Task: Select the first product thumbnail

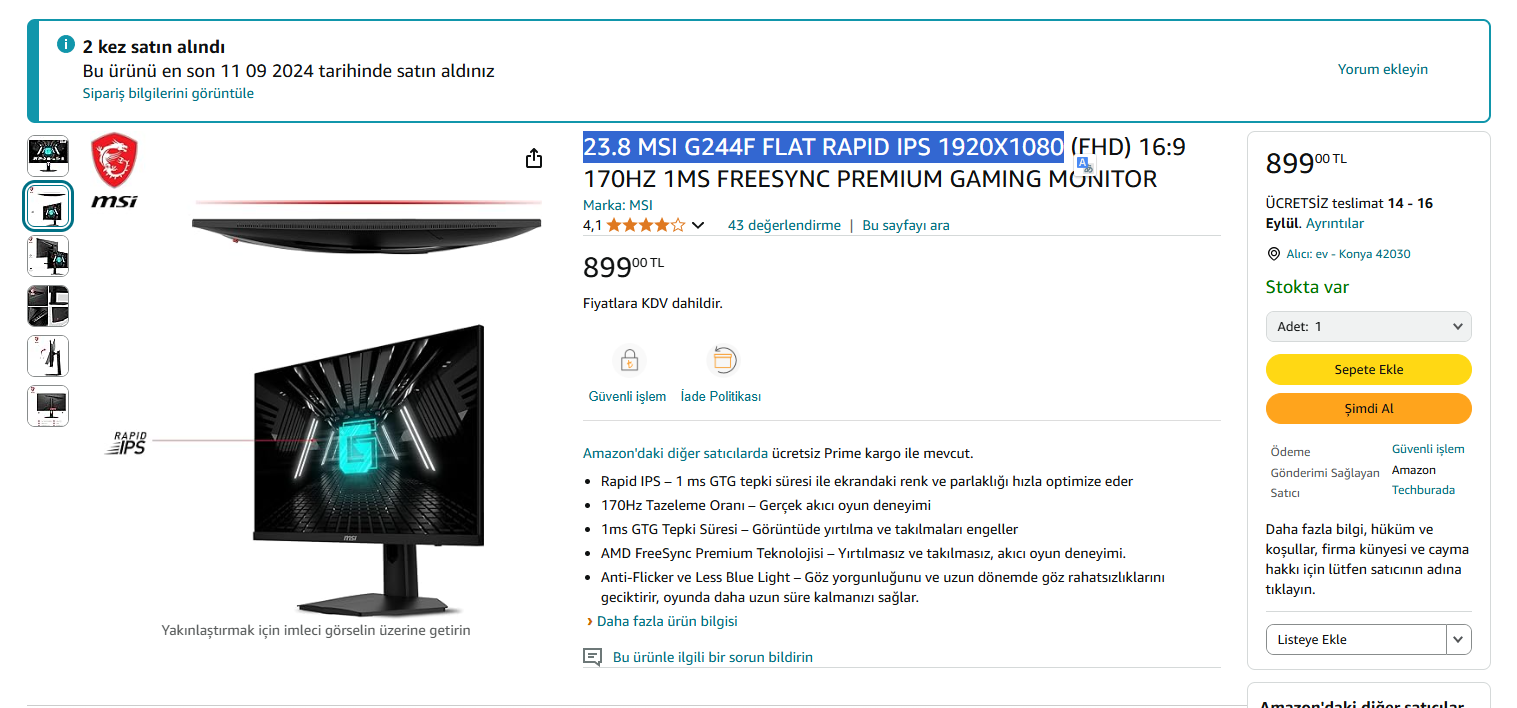Action: pyautogui.click(x=48, y=156)
